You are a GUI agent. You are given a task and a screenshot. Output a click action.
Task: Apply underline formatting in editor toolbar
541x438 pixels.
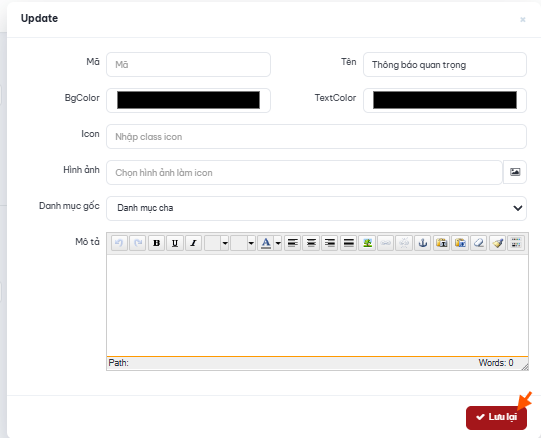click(175, 243)
